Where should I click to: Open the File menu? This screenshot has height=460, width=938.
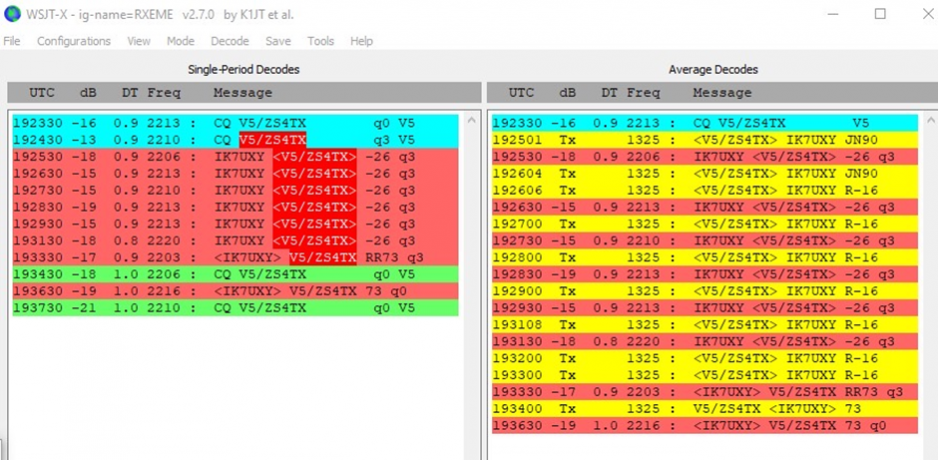pyautogui.click(x=12, y=41)
